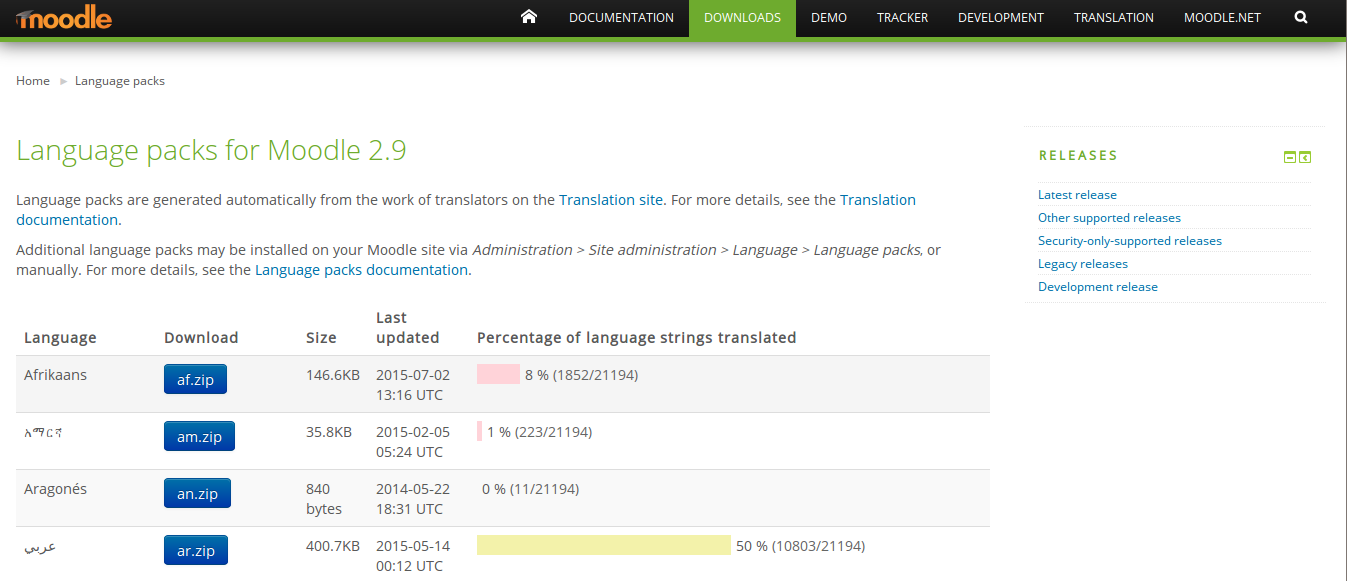Click the Arabic 50% progress bar
1347x581 pixels.
point(604,545)
